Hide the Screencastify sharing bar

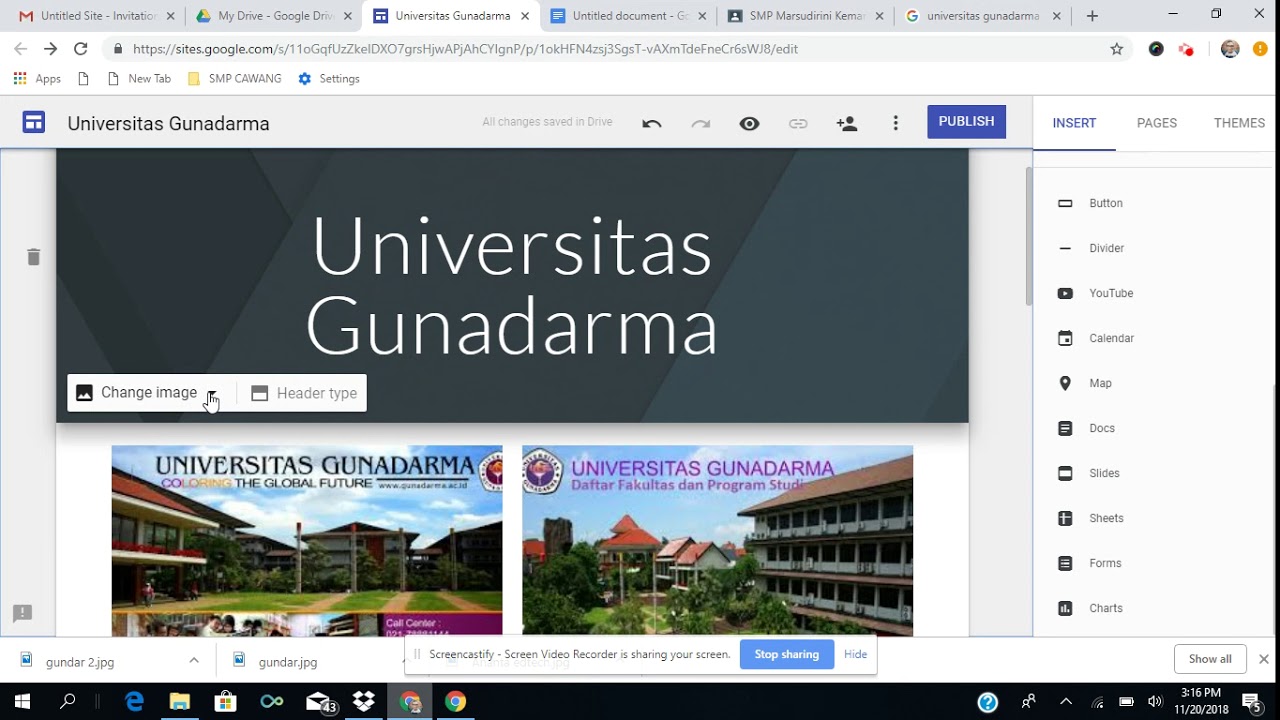(x=855, y=654)
